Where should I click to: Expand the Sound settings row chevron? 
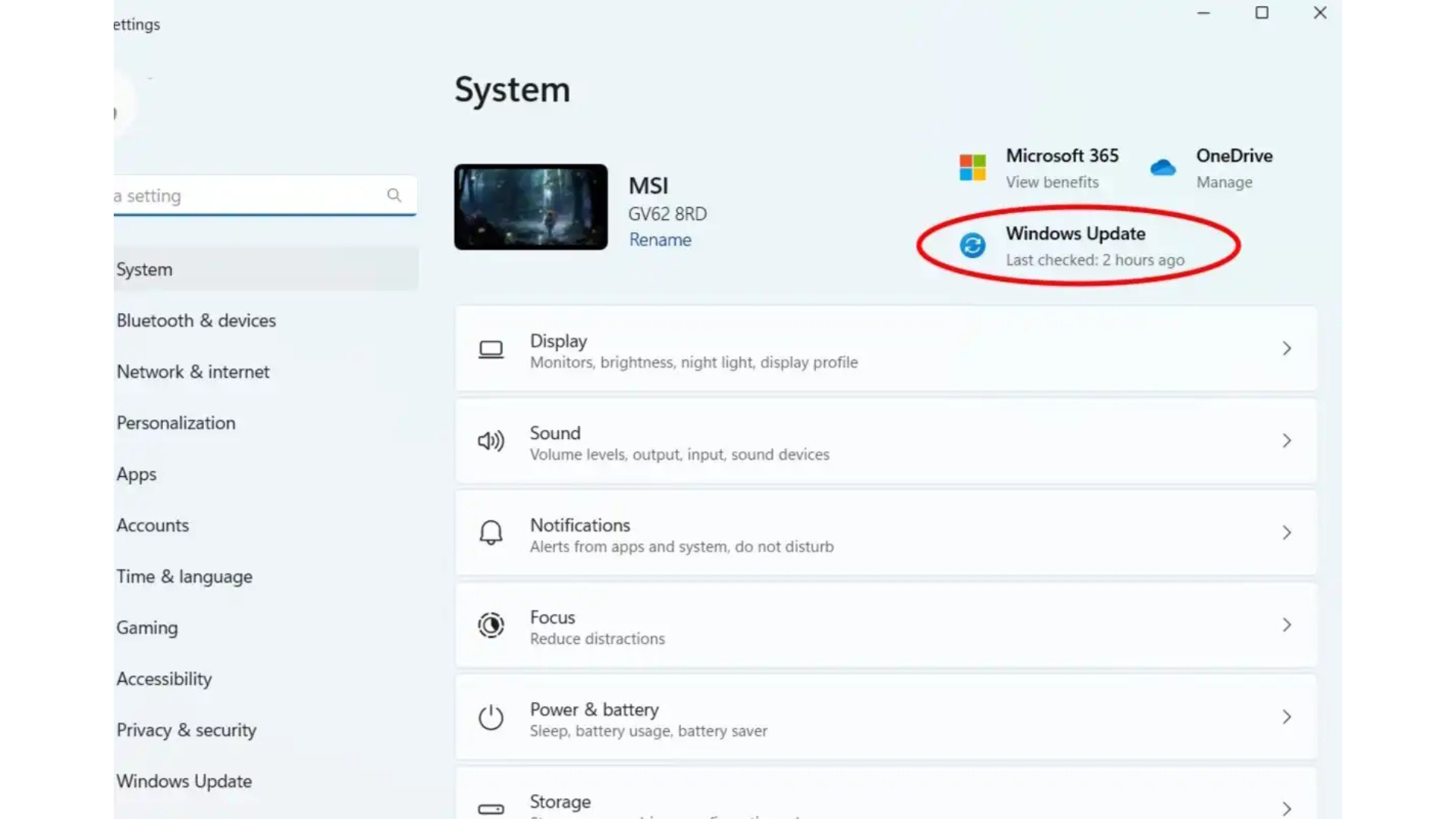[1287, 441]
